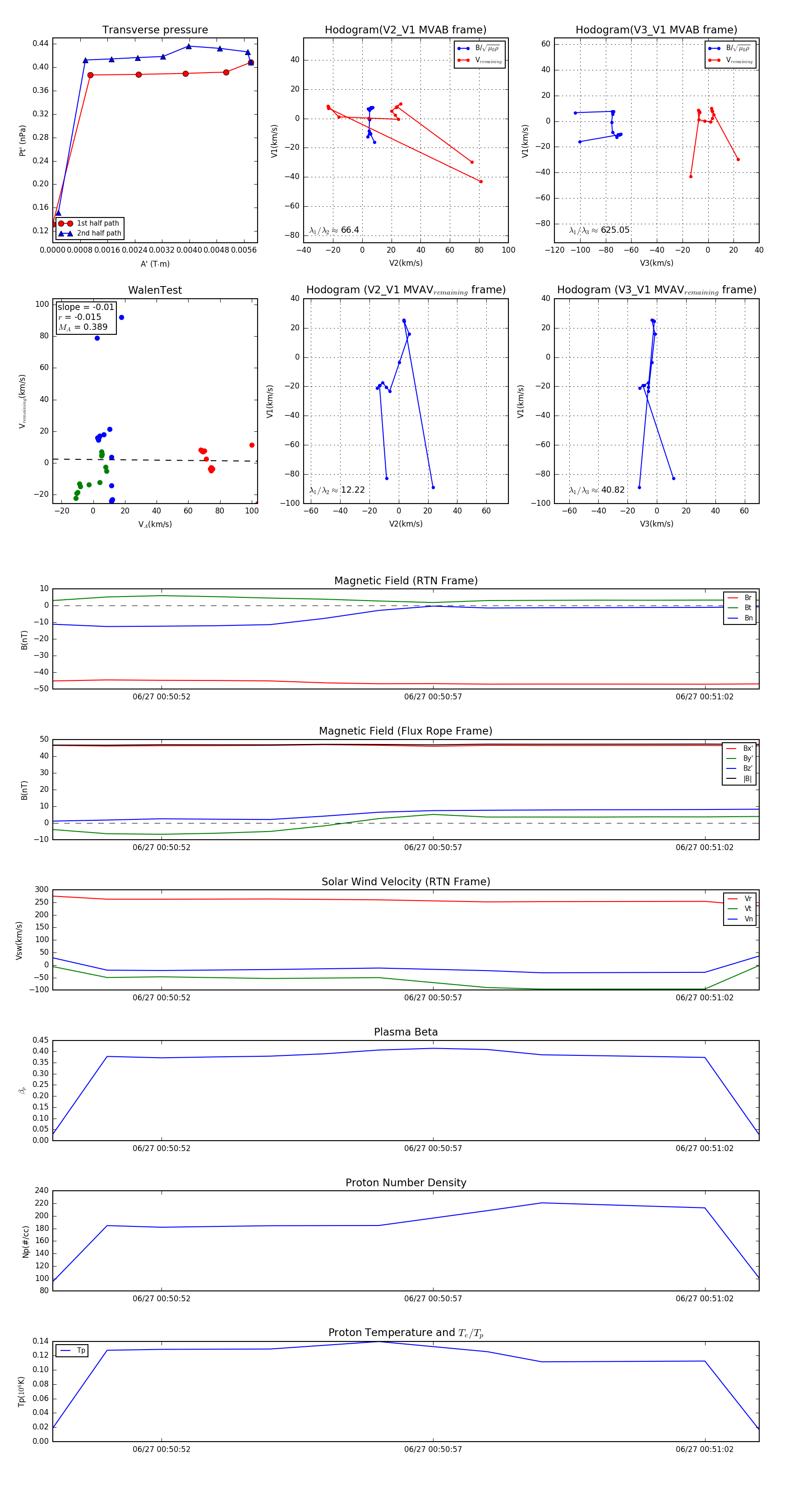Click the 'Transverse pressure' plot title
Viewport: 812px width, 1489px height.
(155, 30)
